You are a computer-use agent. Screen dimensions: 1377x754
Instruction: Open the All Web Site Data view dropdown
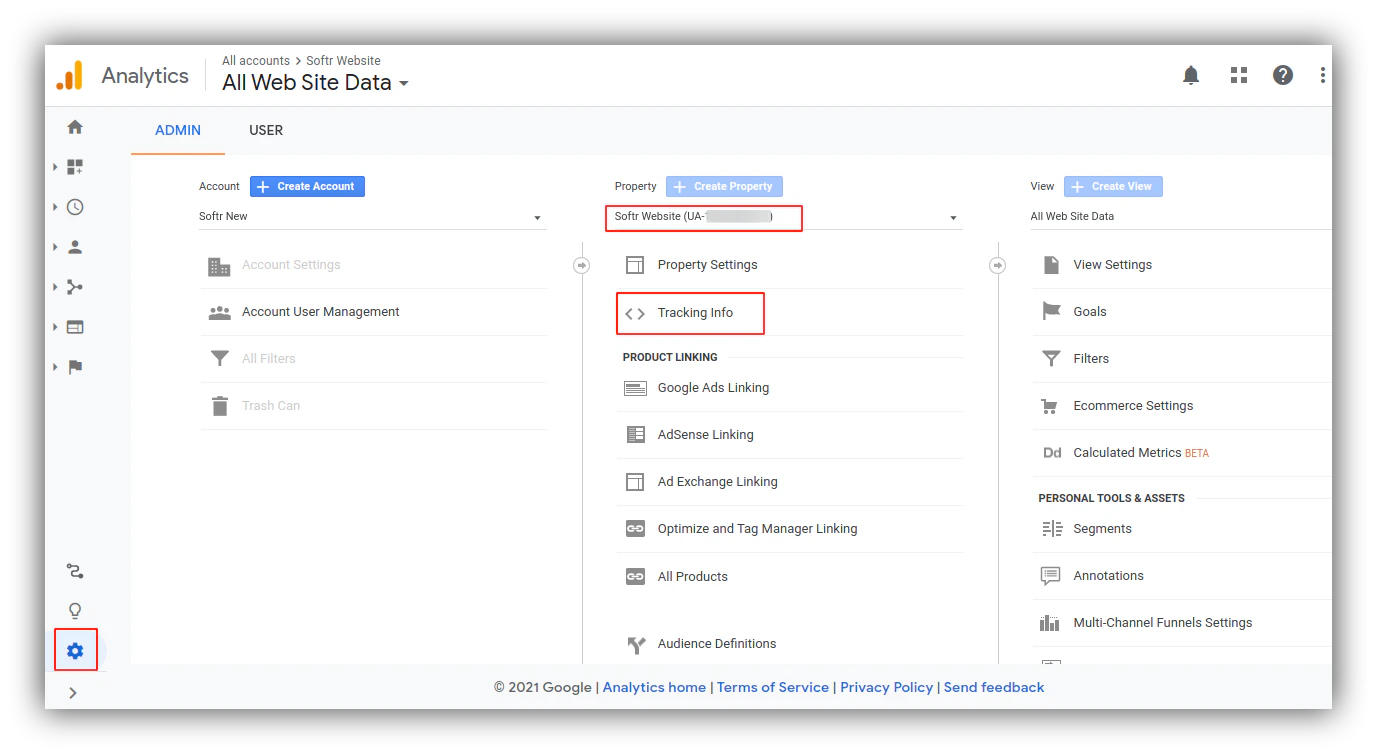tap(1181, 217)
